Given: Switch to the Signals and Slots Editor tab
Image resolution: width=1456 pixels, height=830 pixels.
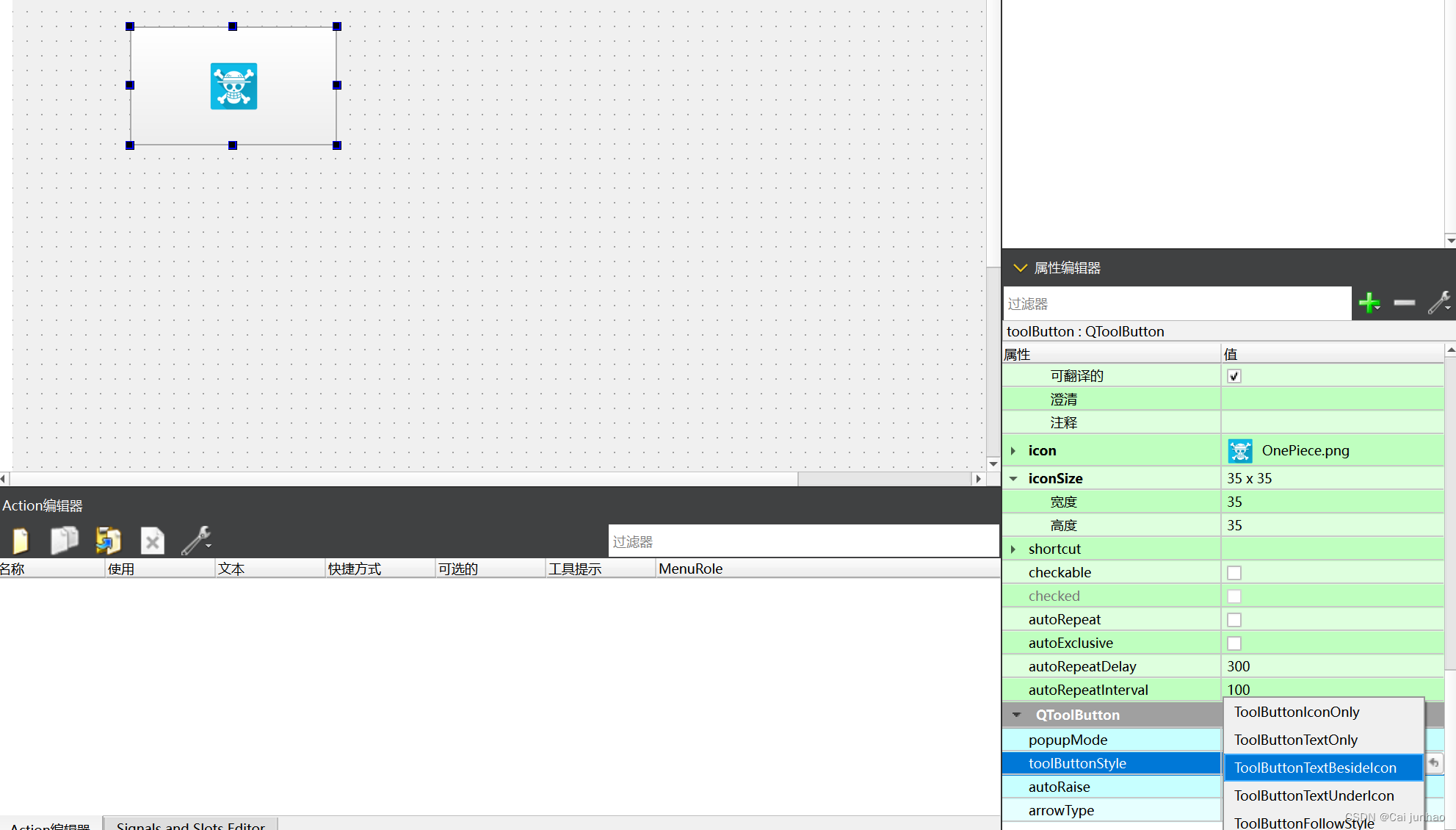Looking at the screenshot, I should (x=190, y=824).
